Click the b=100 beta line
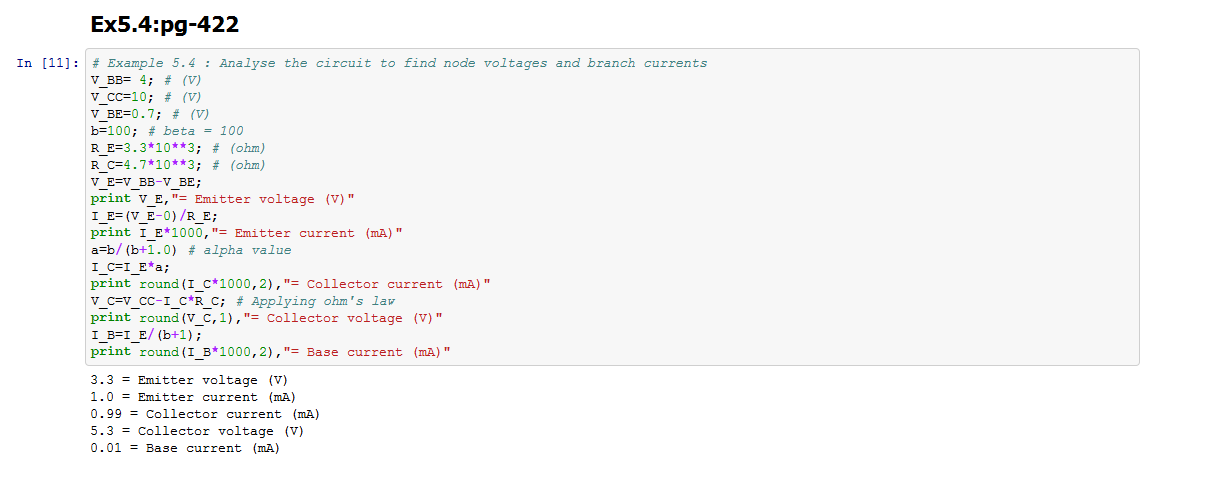1209x481 pixels. (166, 131)
